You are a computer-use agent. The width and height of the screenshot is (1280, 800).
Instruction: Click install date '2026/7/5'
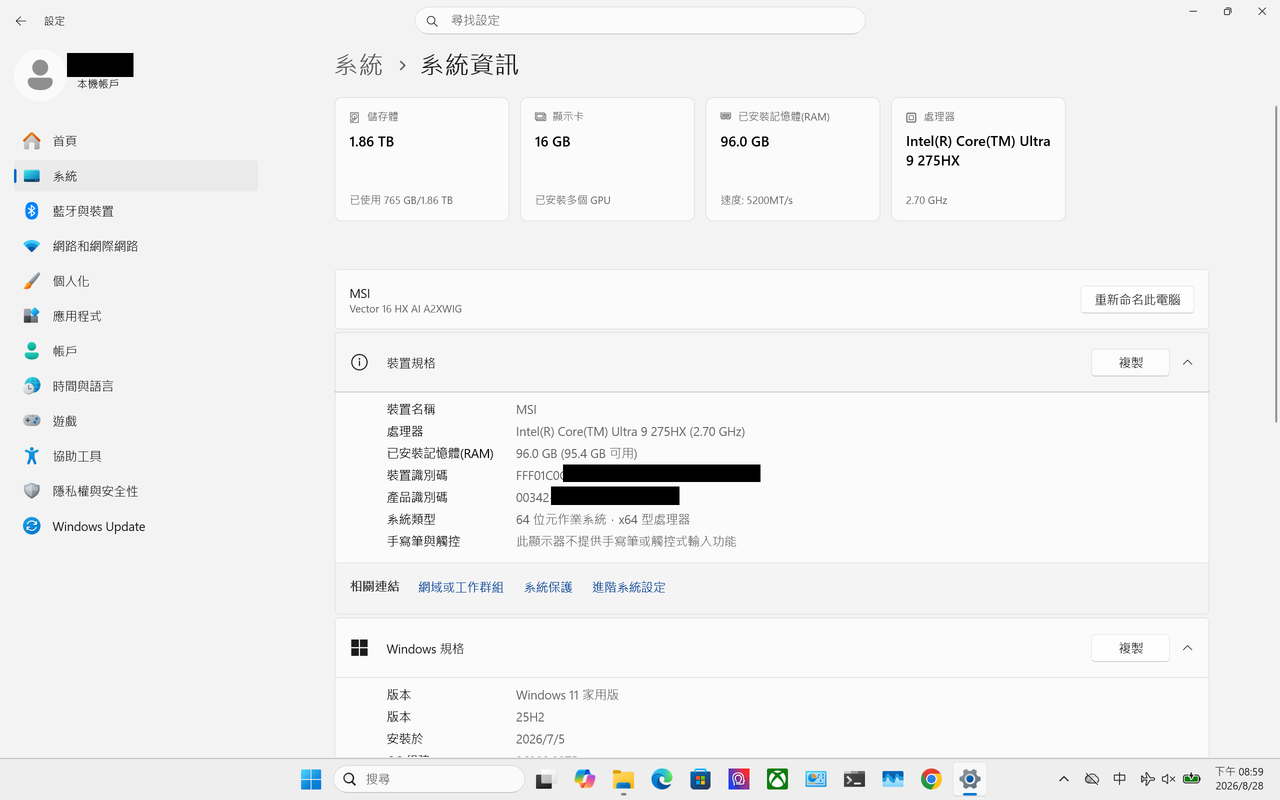point(540,739)
